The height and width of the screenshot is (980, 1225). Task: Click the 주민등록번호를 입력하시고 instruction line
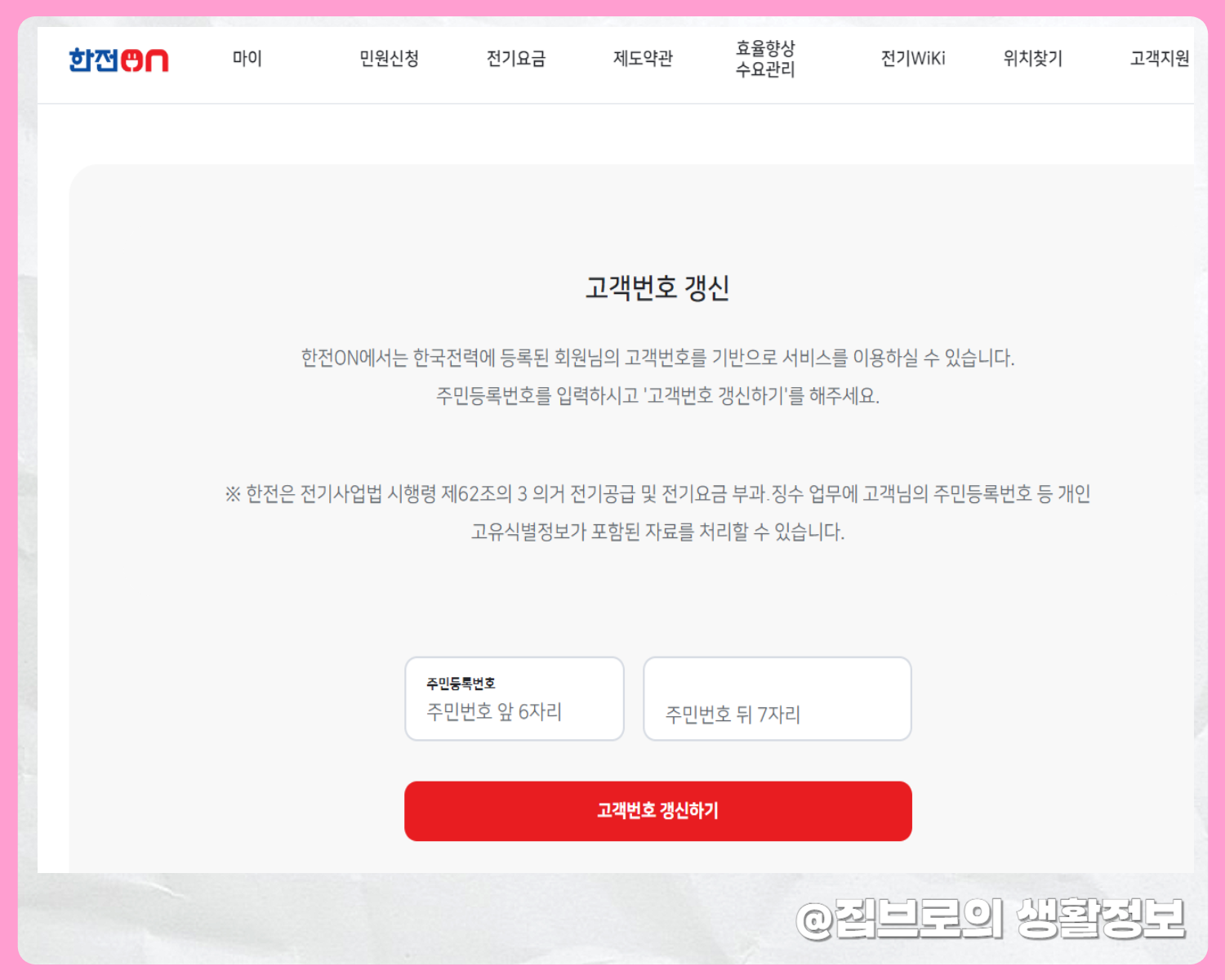tap(657, 395)
